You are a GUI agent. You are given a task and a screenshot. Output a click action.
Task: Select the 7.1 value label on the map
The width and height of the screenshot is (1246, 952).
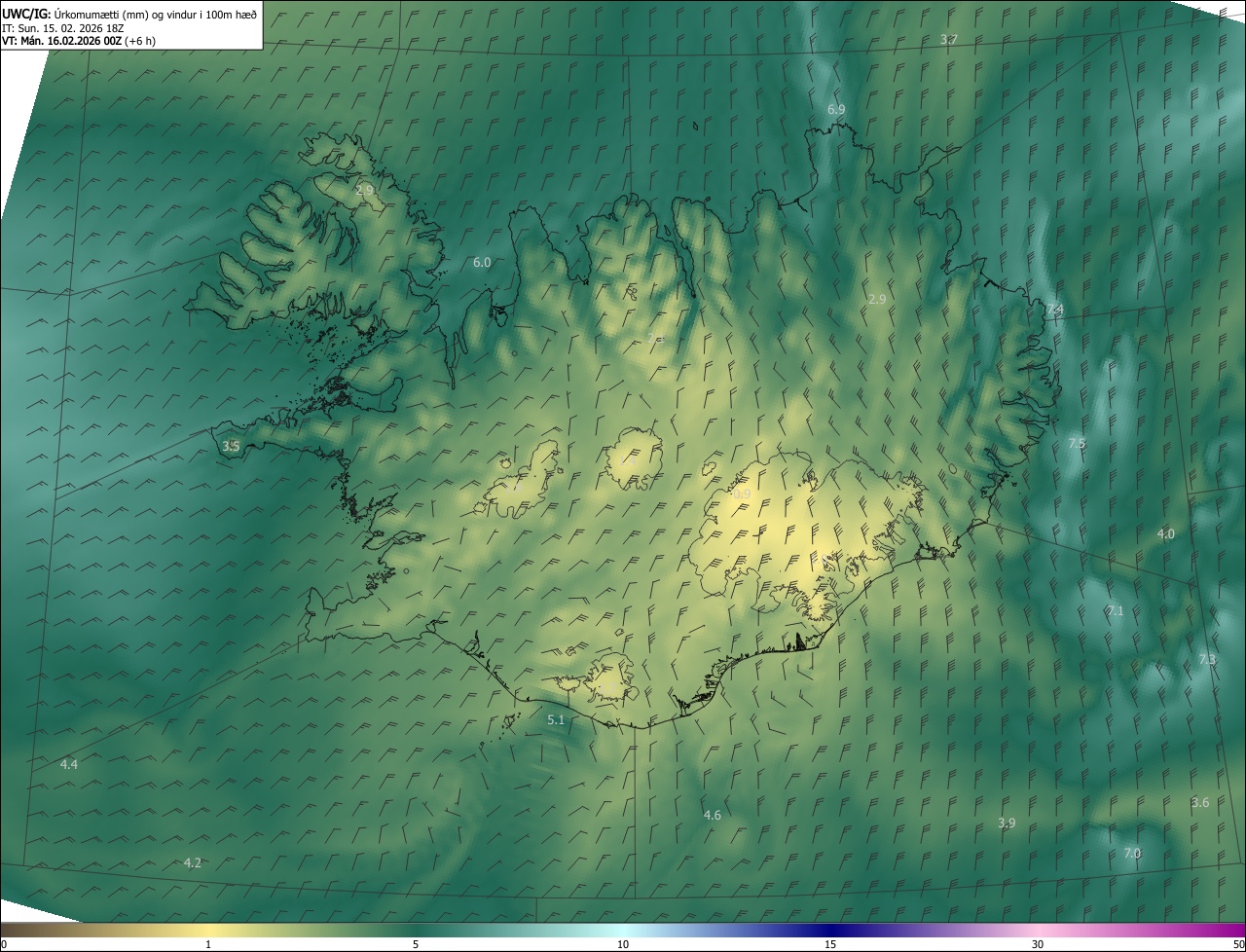coord(1116,610)
